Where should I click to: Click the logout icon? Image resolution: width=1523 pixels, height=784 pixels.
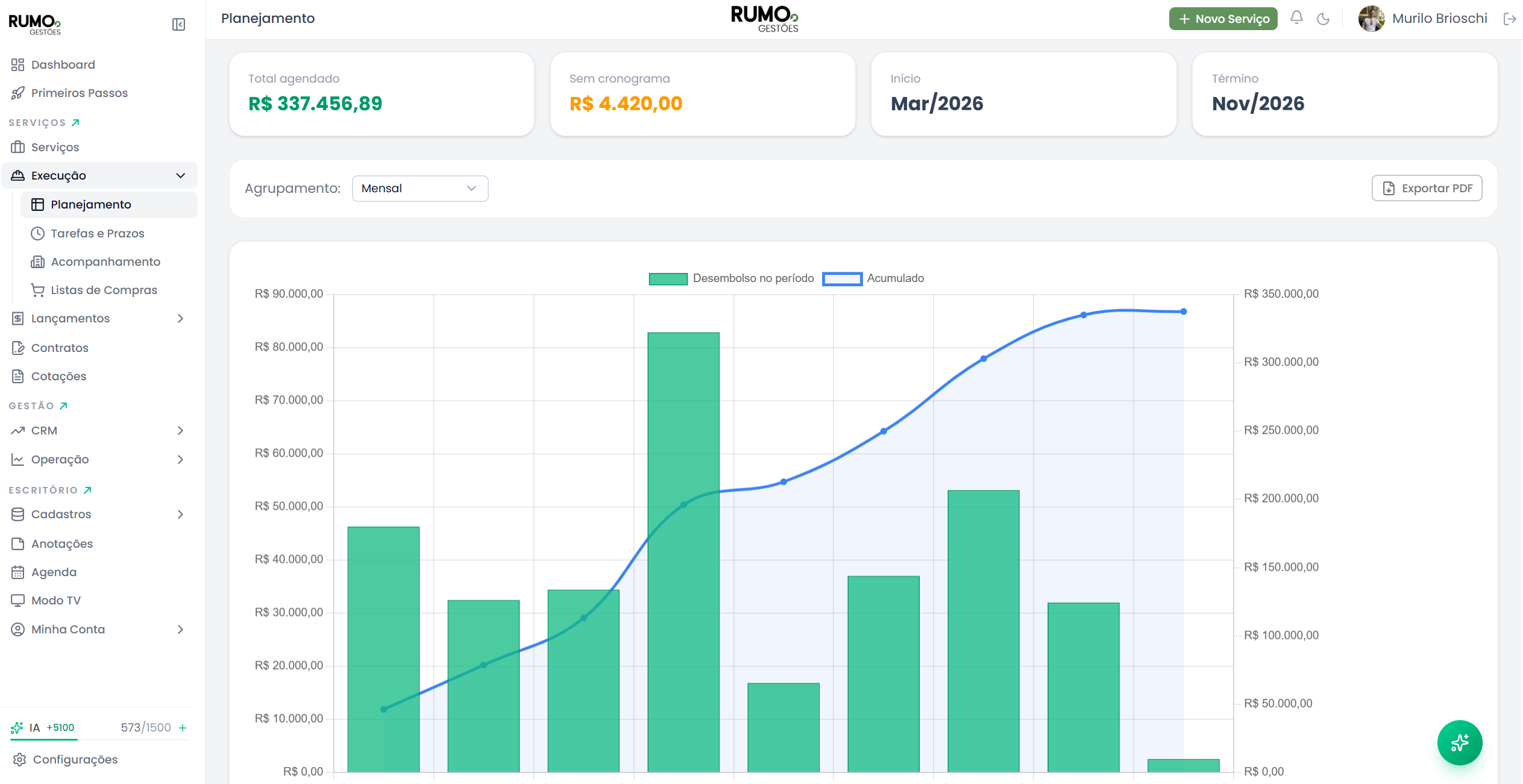click(x=1510, y=19)
